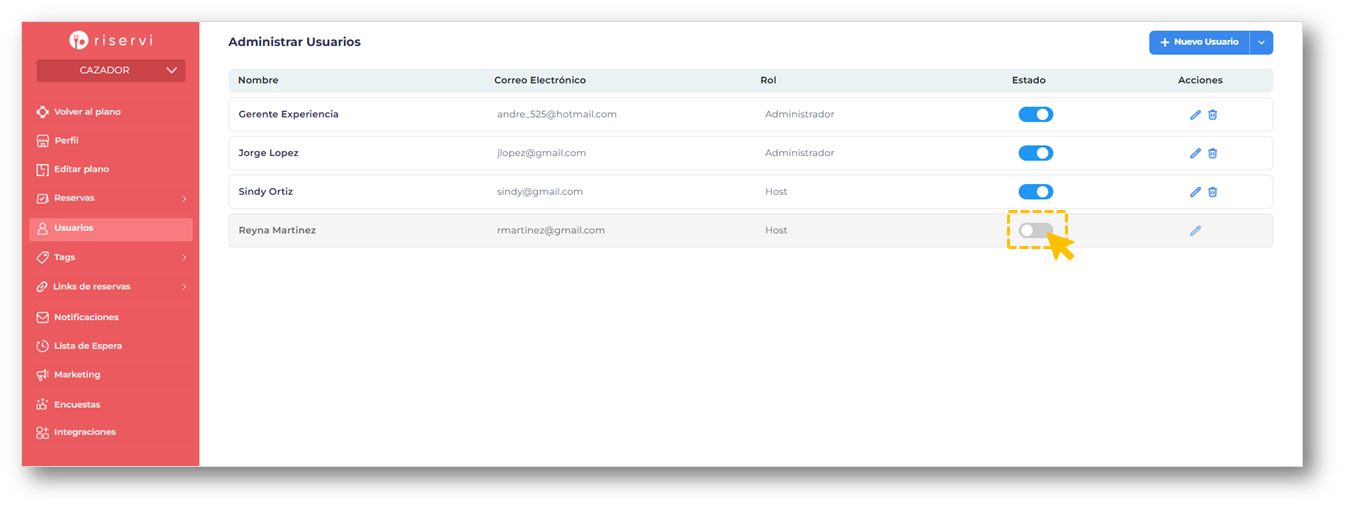Delete Sindy Ortiz with trash icon
This screenshot has height=509, width=1345.
click(x=1213, y=192)
